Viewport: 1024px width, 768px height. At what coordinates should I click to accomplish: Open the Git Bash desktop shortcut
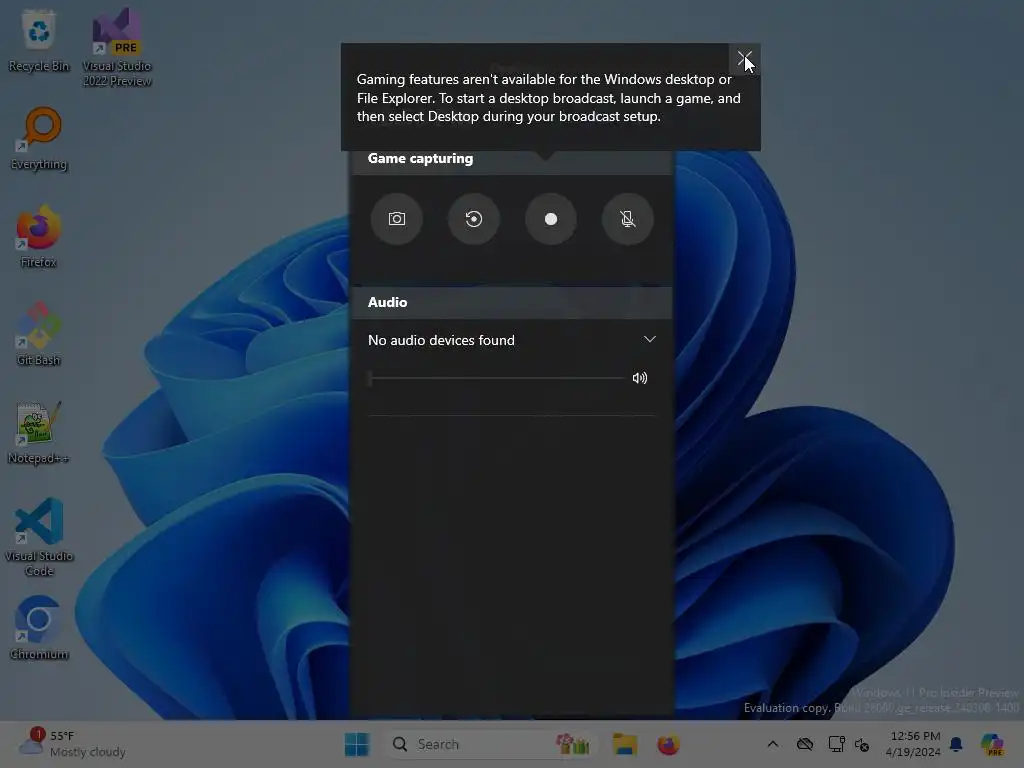39,334
